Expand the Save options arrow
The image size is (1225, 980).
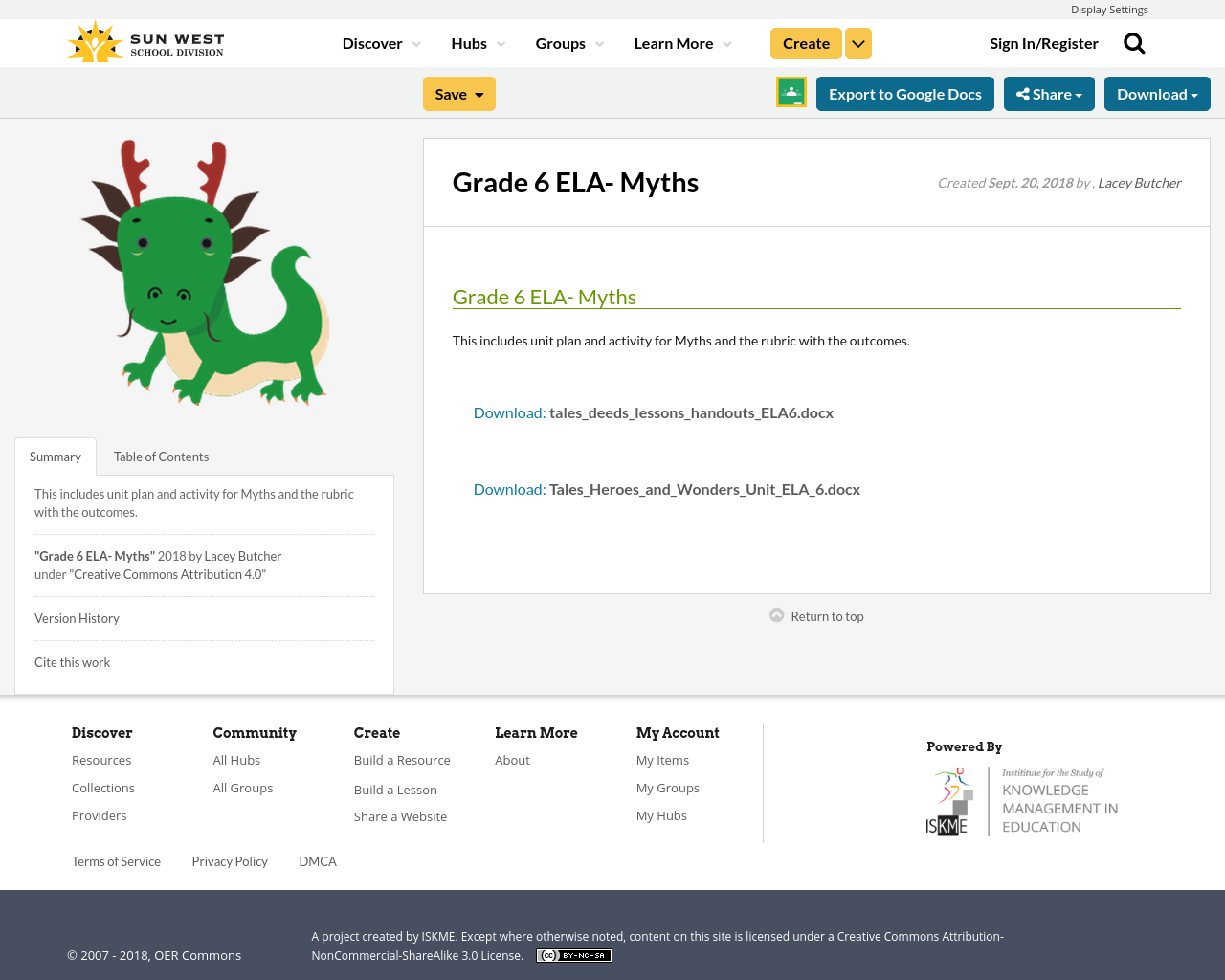click(x=478, y=93)
